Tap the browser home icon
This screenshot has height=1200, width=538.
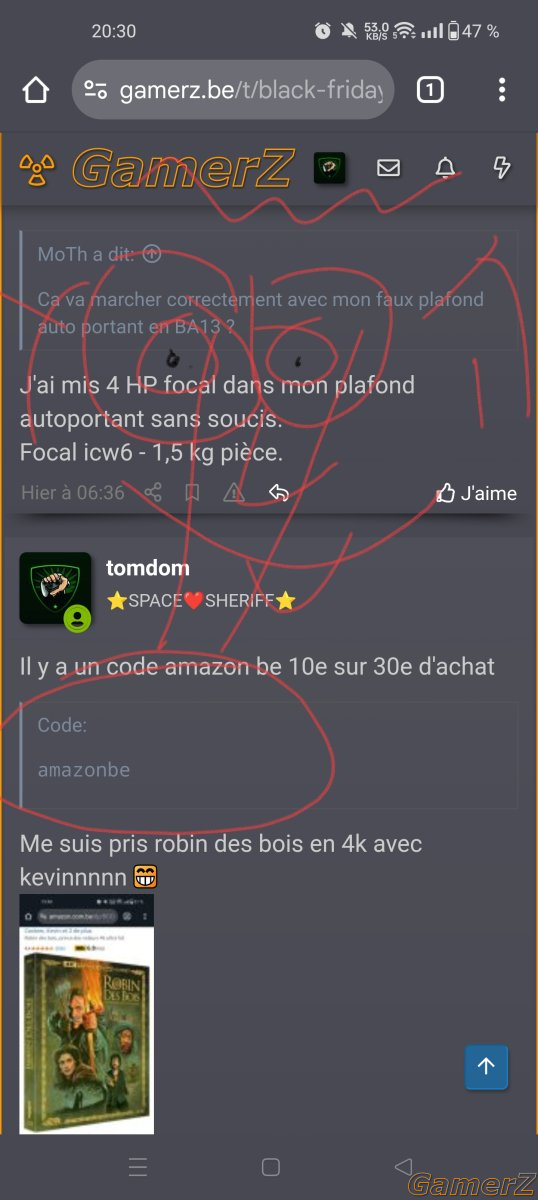pyautogui.click(x=36, y=90)
